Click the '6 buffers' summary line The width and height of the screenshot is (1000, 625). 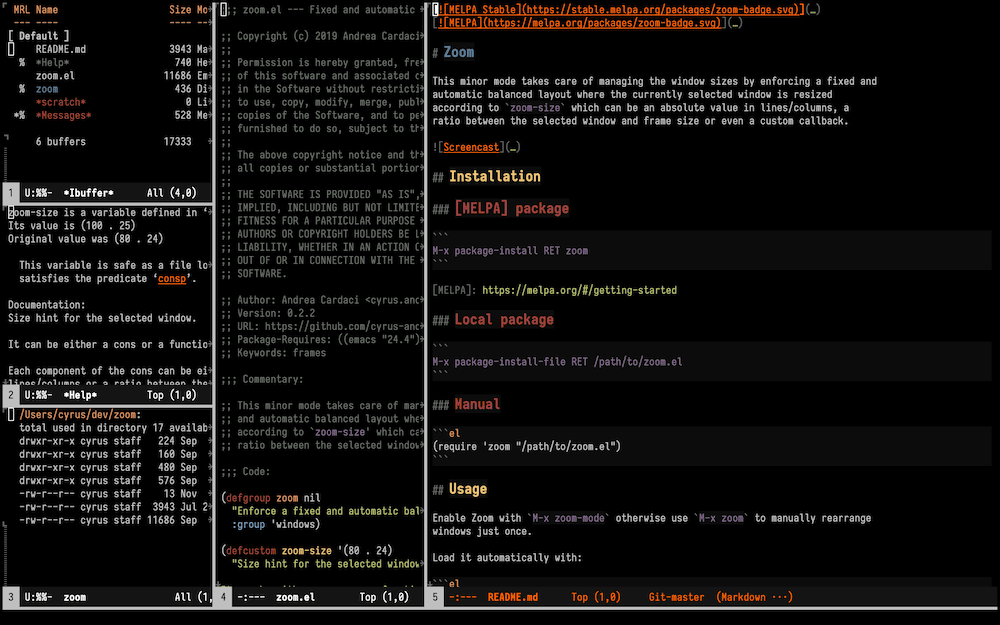(x=61, y=142)
